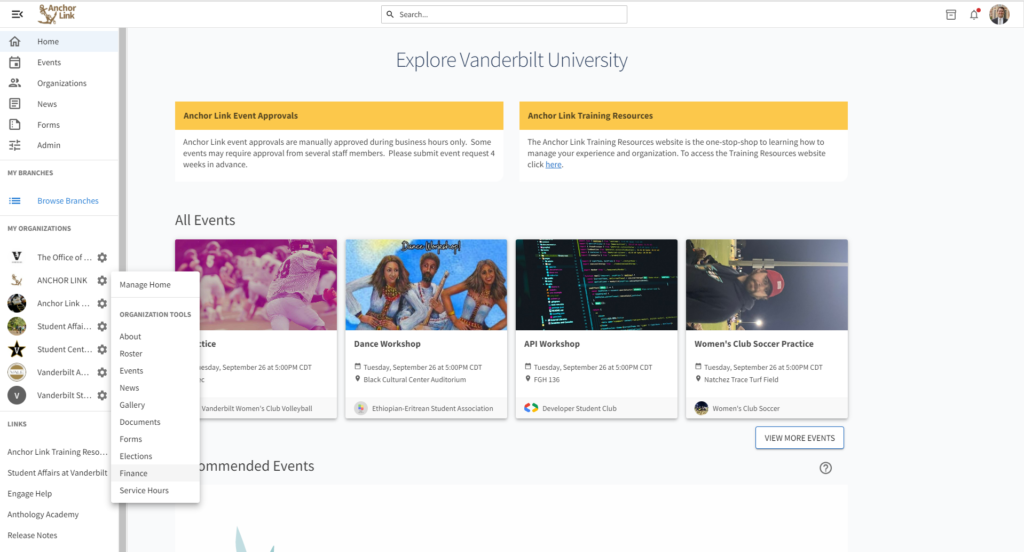Go to Events in the sidebar

(x=49, y=62)
